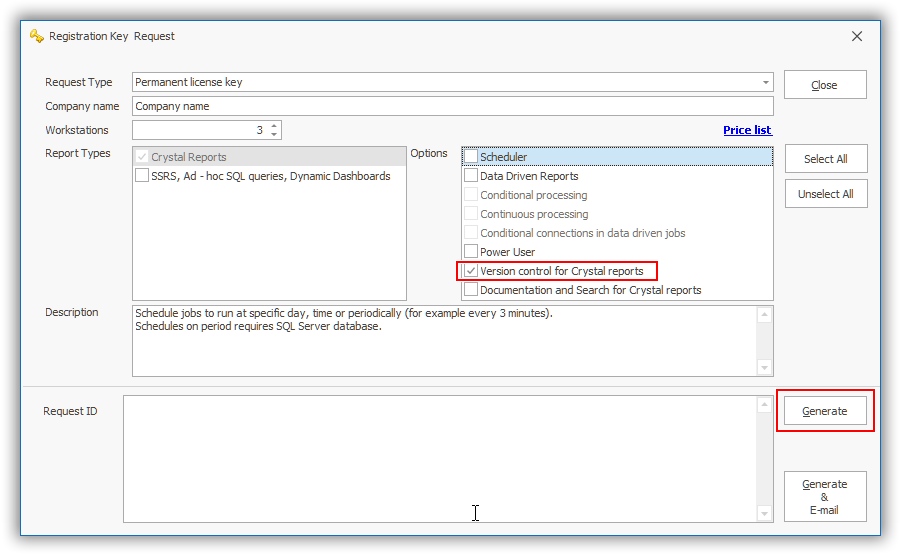Viewport: 901px width, 556px height.
Task: Click the key icon in title bar
Action: [x=37, y=36]
